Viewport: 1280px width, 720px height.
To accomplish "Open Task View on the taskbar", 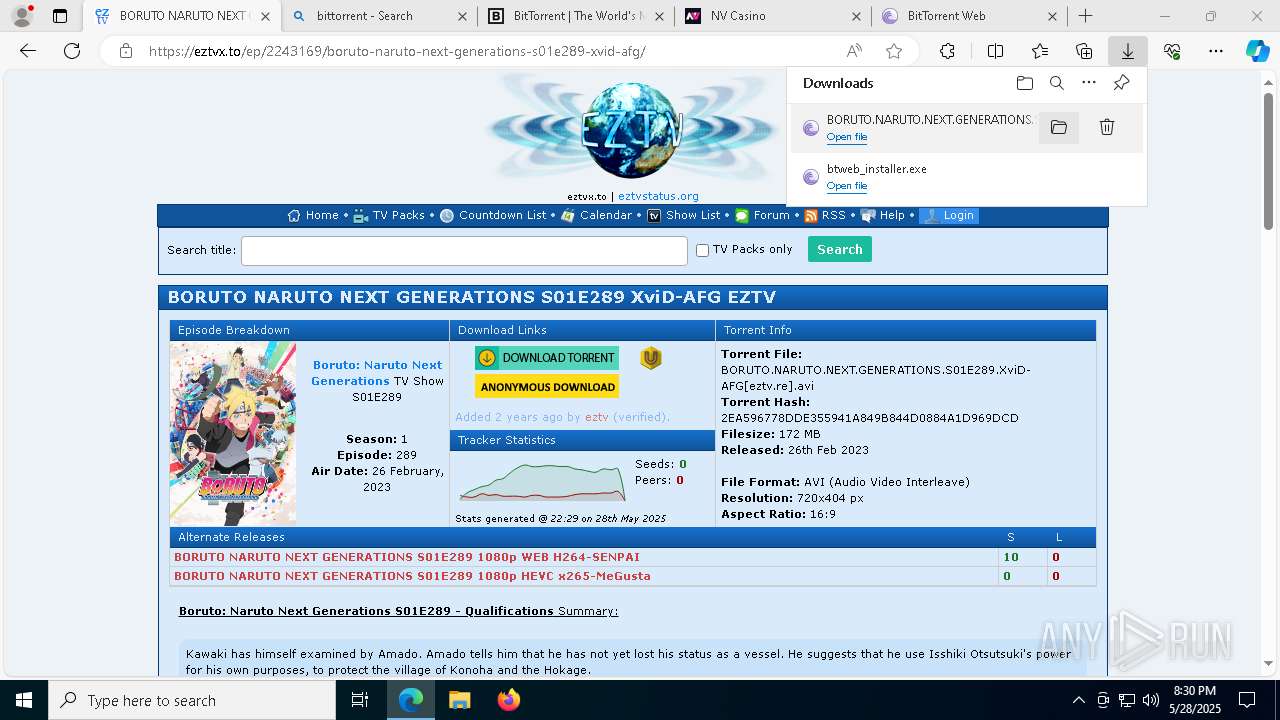I will point(360,700).
